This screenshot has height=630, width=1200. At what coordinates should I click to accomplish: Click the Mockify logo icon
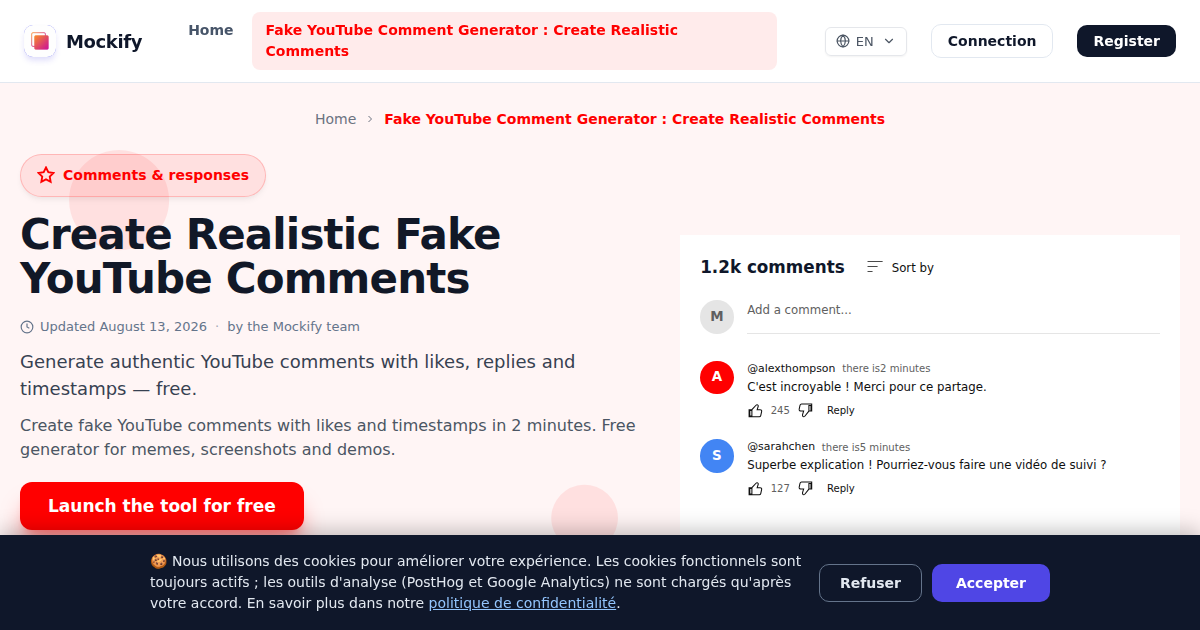(40, 41)
